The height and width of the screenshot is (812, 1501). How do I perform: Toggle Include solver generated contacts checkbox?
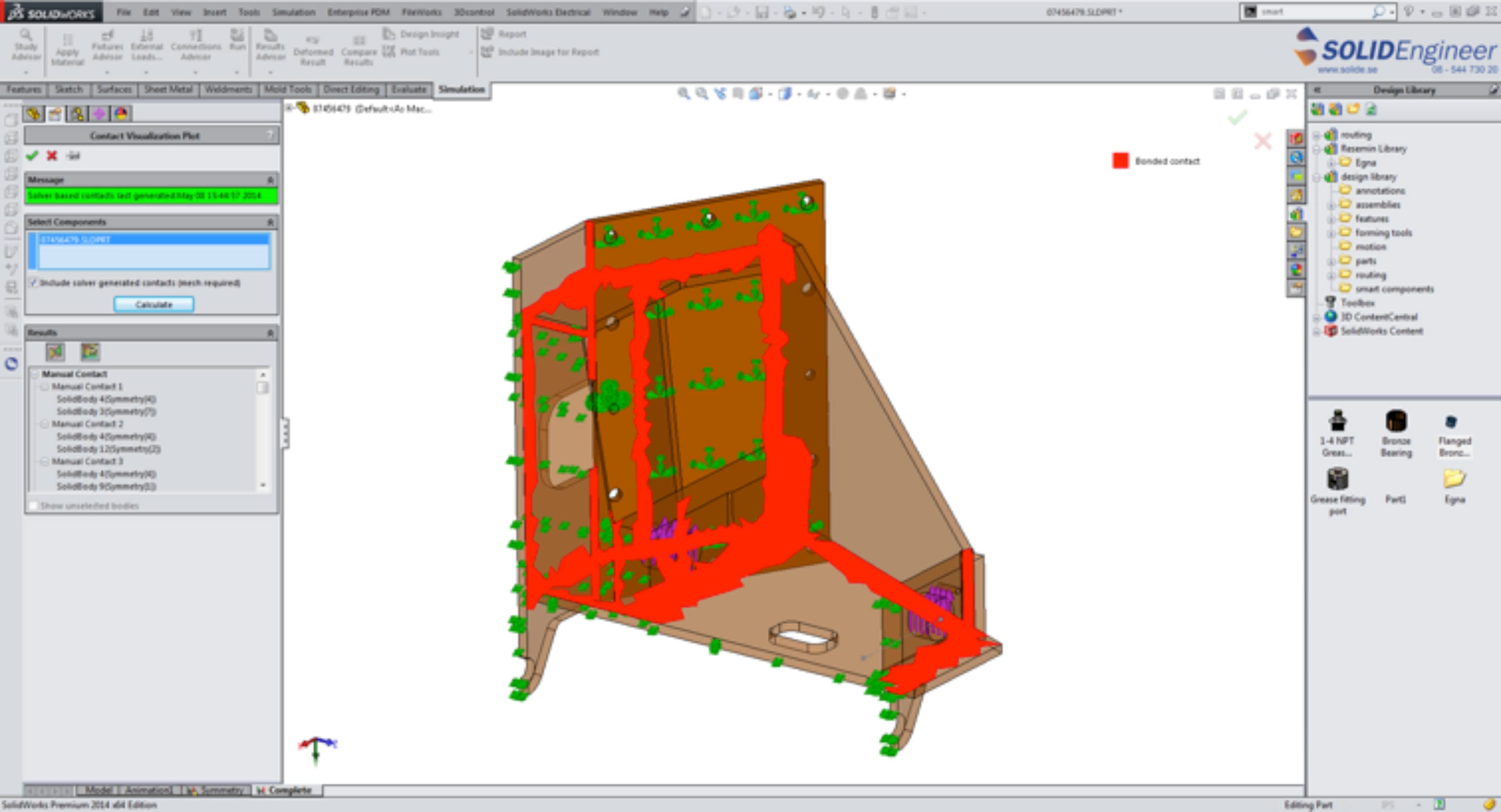pyautogui.click(x=33, y=283)
